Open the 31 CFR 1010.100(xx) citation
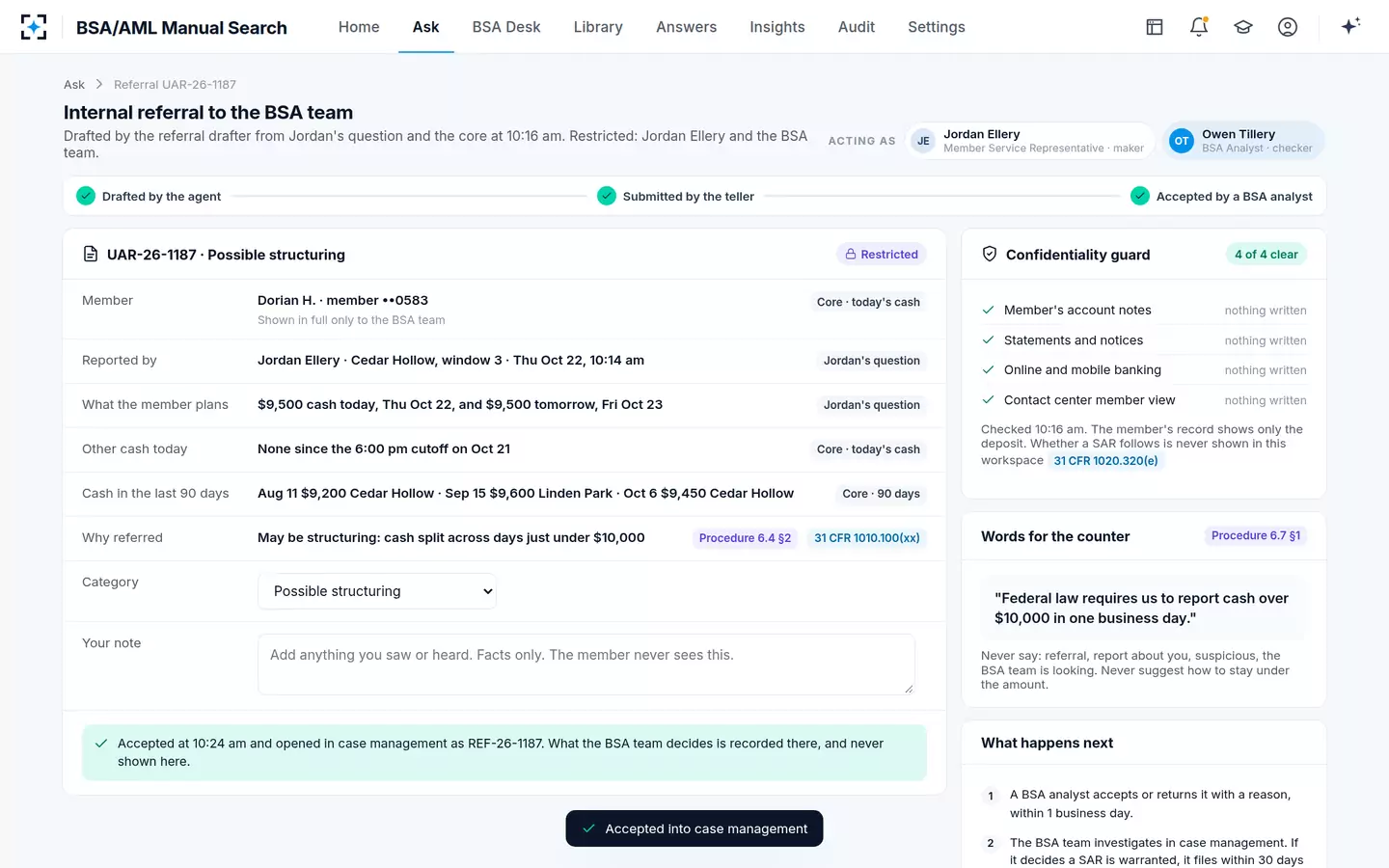This screenshot has width=1389, height=868. click(x=867, y=538)
